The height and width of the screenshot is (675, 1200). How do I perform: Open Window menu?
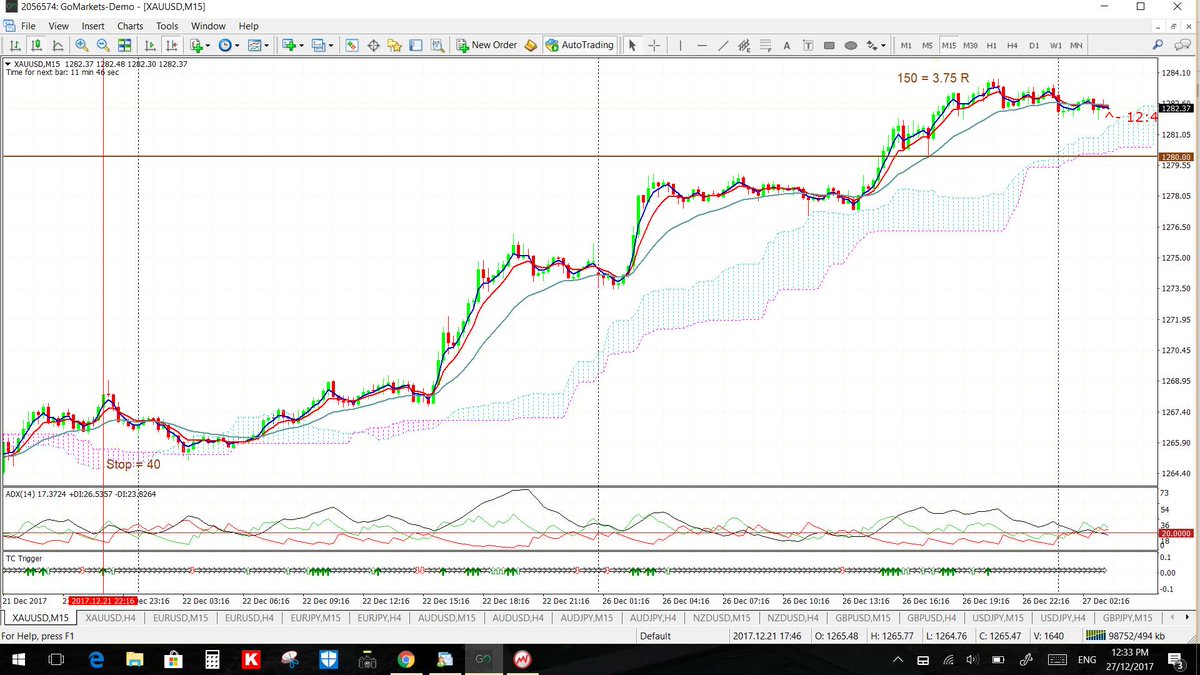(x=208, y=26)
